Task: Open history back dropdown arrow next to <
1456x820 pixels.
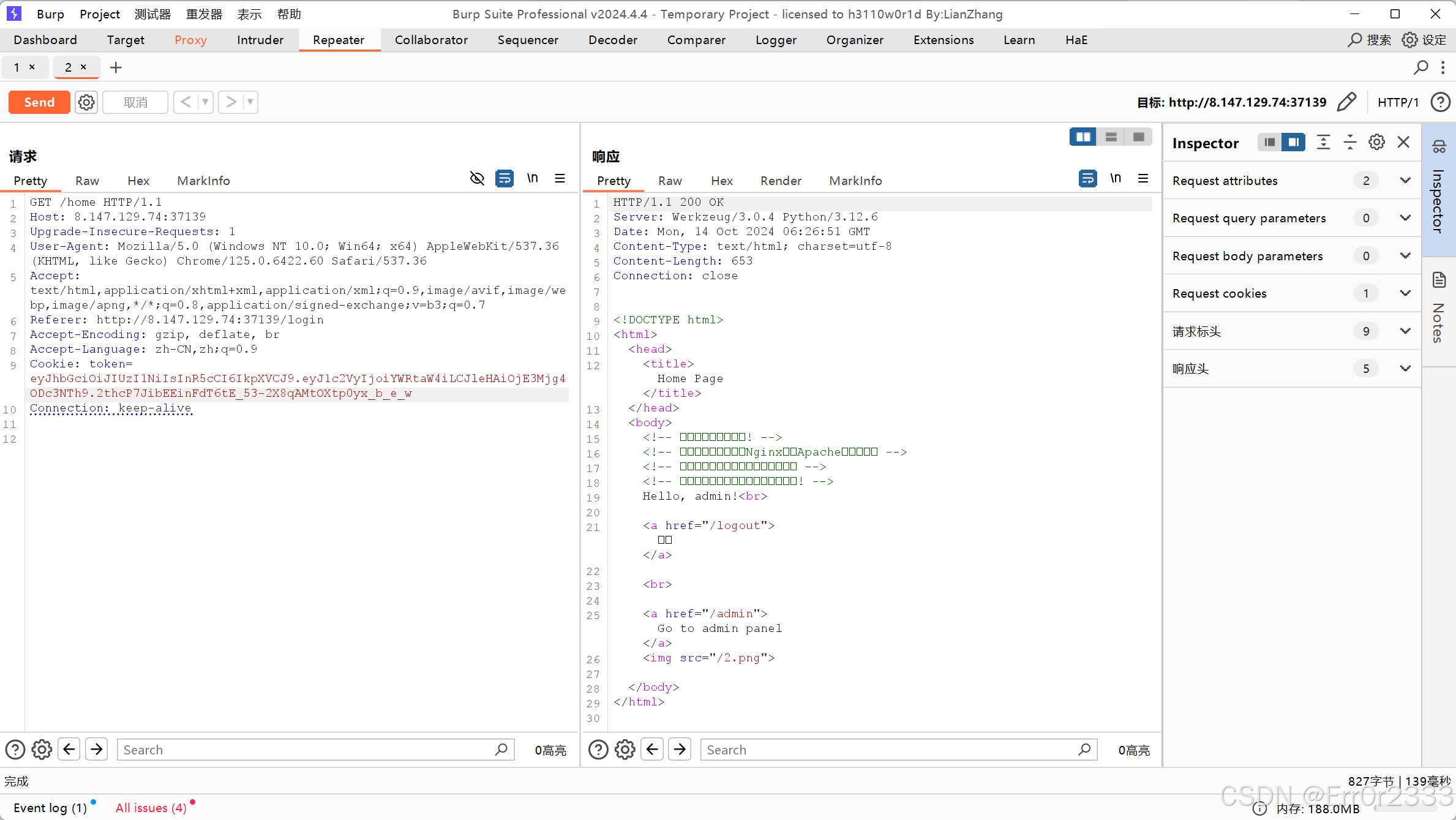Action: coord(205,102)
